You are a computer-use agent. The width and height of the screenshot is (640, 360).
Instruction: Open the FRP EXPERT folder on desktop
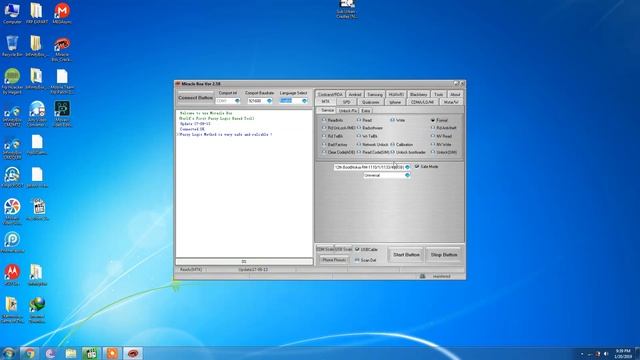pos(37,12)
